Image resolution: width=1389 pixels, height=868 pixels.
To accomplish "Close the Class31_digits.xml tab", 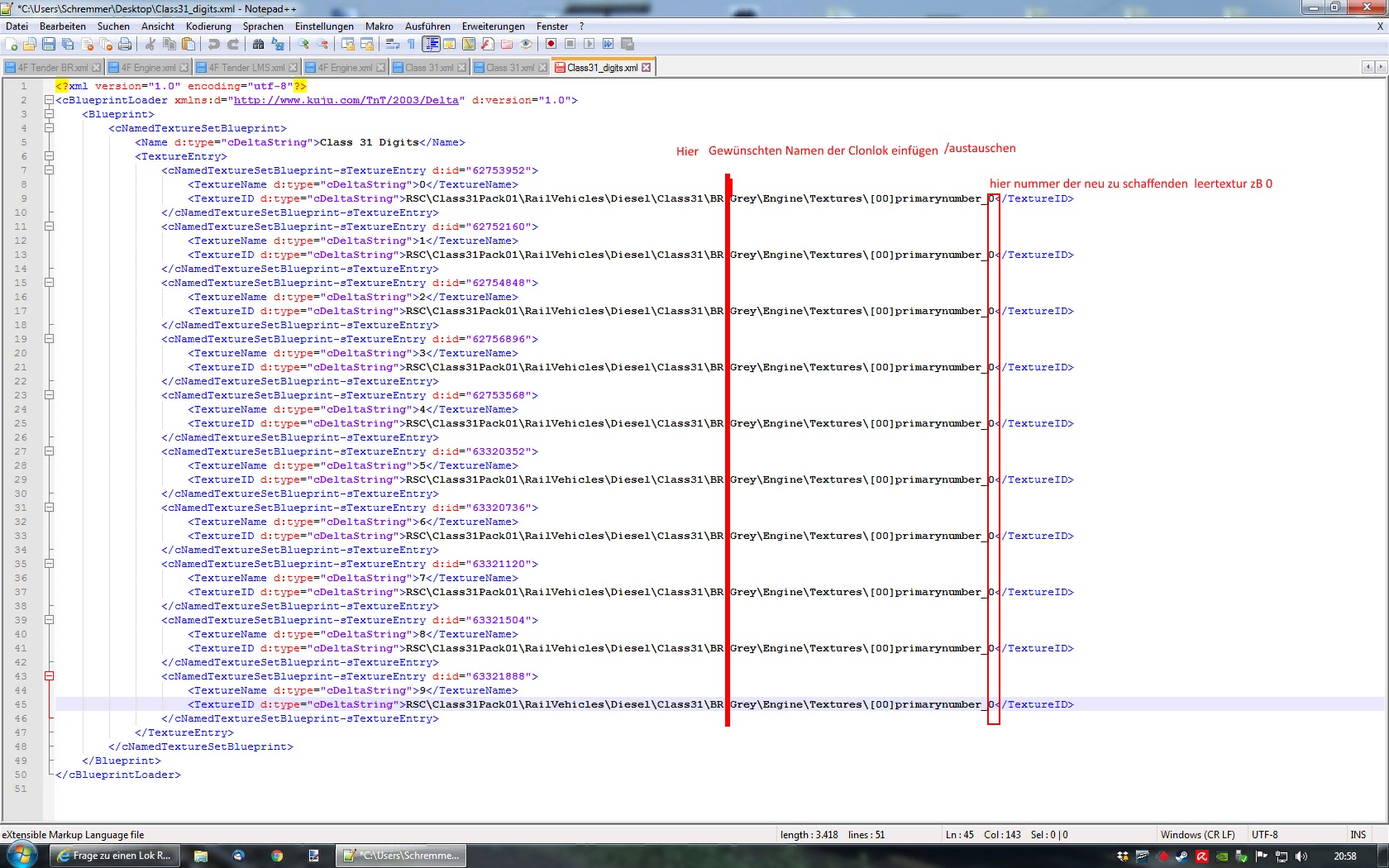I will 647,68.
